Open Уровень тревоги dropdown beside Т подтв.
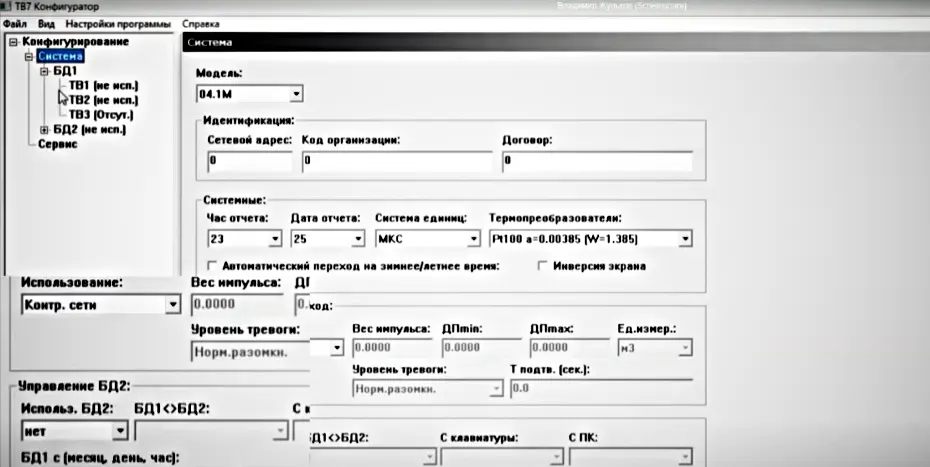This screenshot has width=930, height=467. pos(428,389)
